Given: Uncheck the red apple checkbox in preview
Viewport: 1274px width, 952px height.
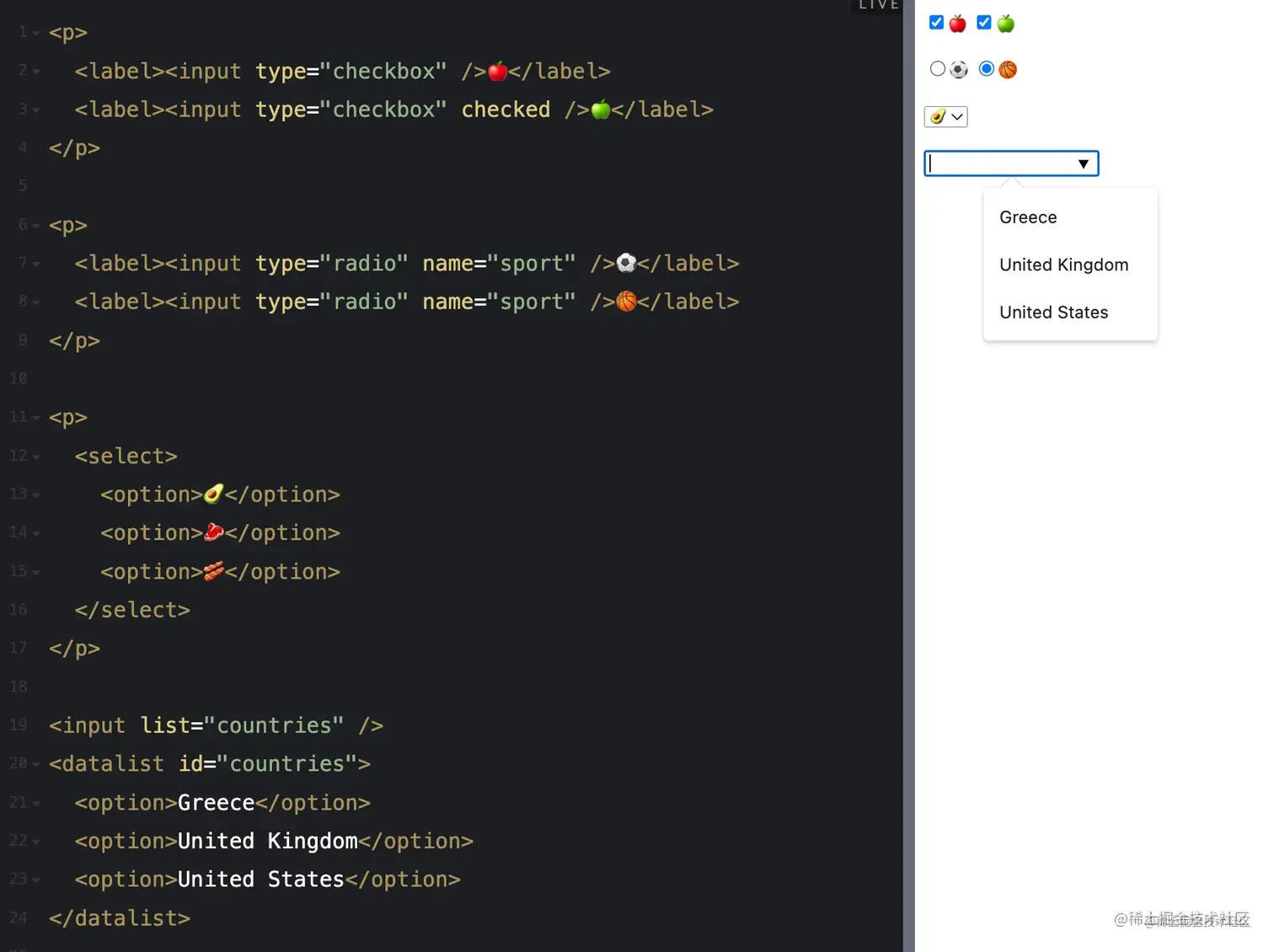Looking at the screenshot, I should [936, 23].
